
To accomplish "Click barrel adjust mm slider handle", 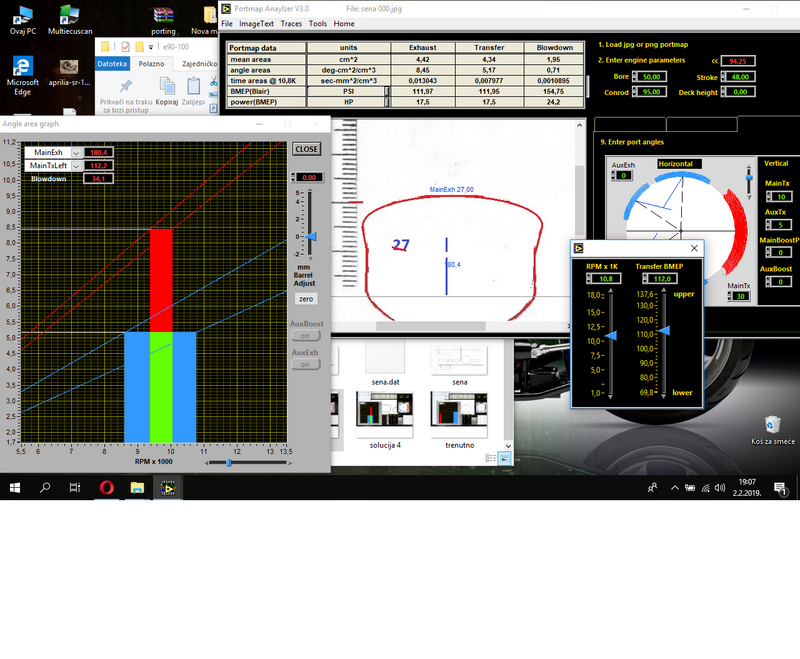I will pos(311,237).
